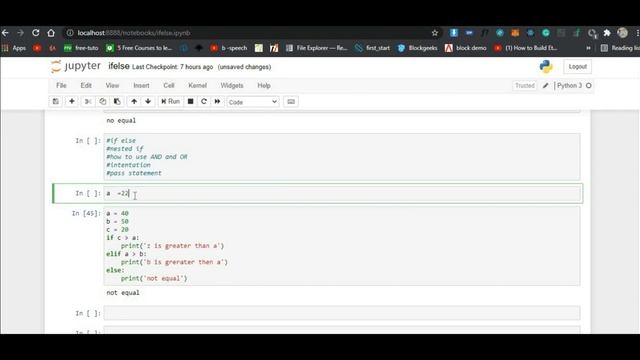This screenshot has width=640, height=360.
Task: Click the 'not equal' output text
Action: click(x=123, y=293)
